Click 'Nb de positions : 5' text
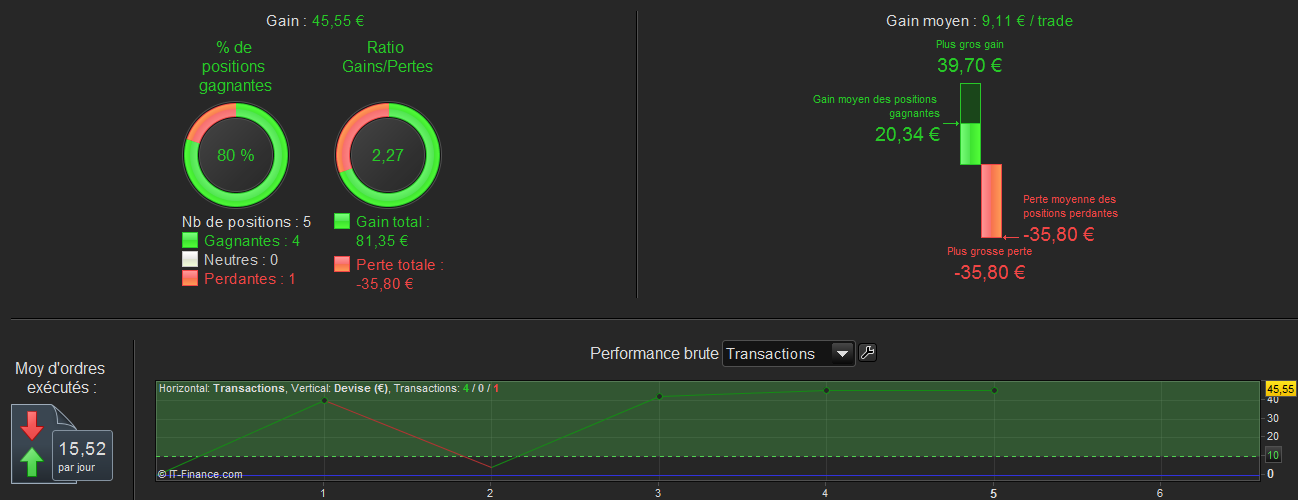Screen dimensions: 1298x500 (246, 222)
